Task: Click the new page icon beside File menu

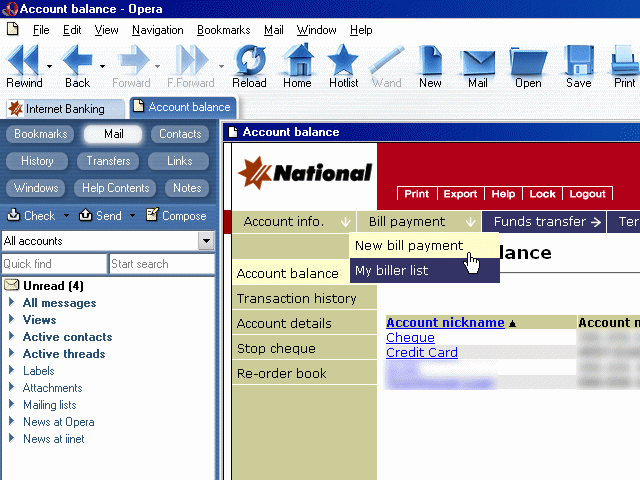Action: pyautogui.click(x=13, y=29)
